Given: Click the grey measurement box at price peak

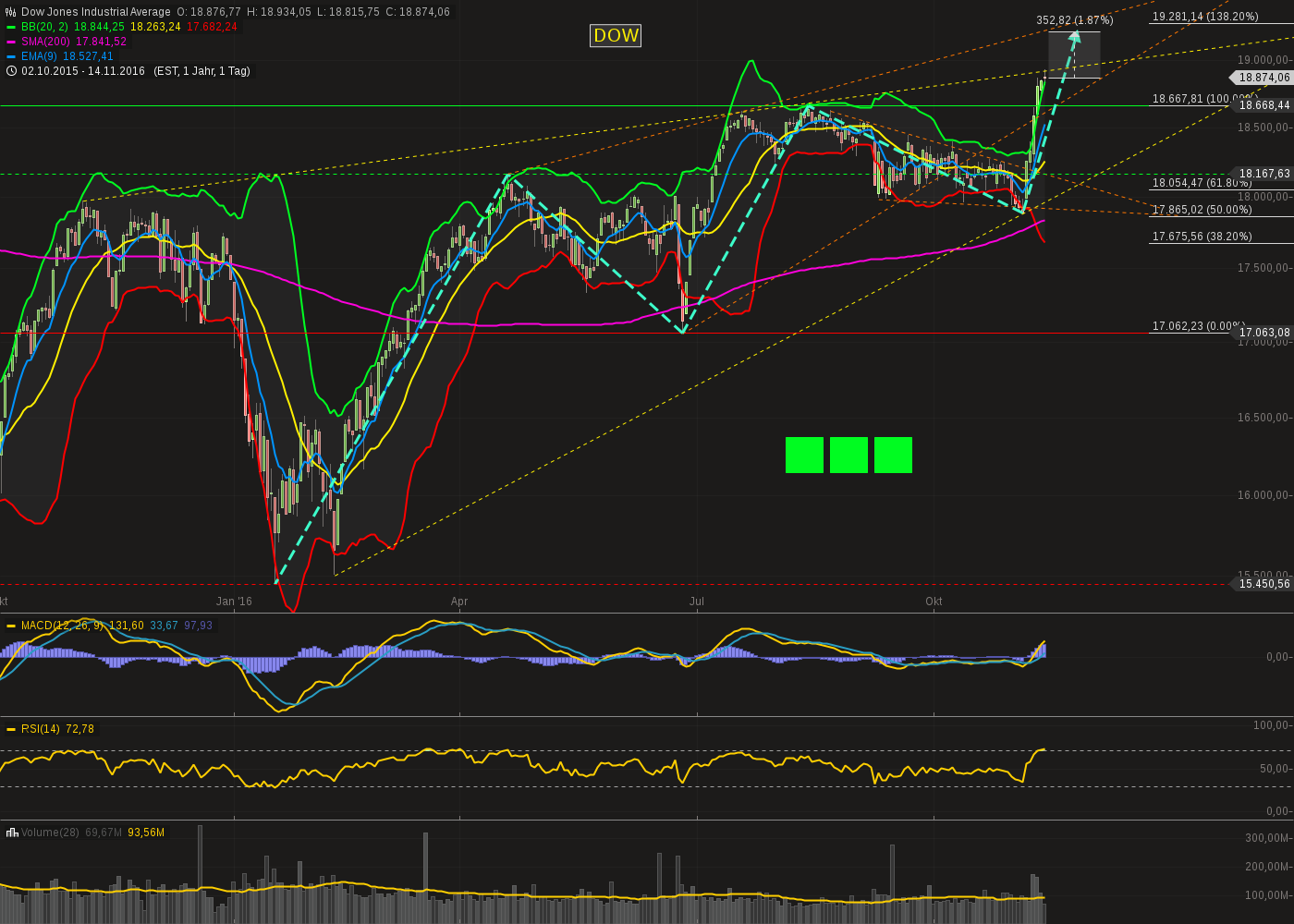Looking at the screenshot, I should (x=1074, y=55).
